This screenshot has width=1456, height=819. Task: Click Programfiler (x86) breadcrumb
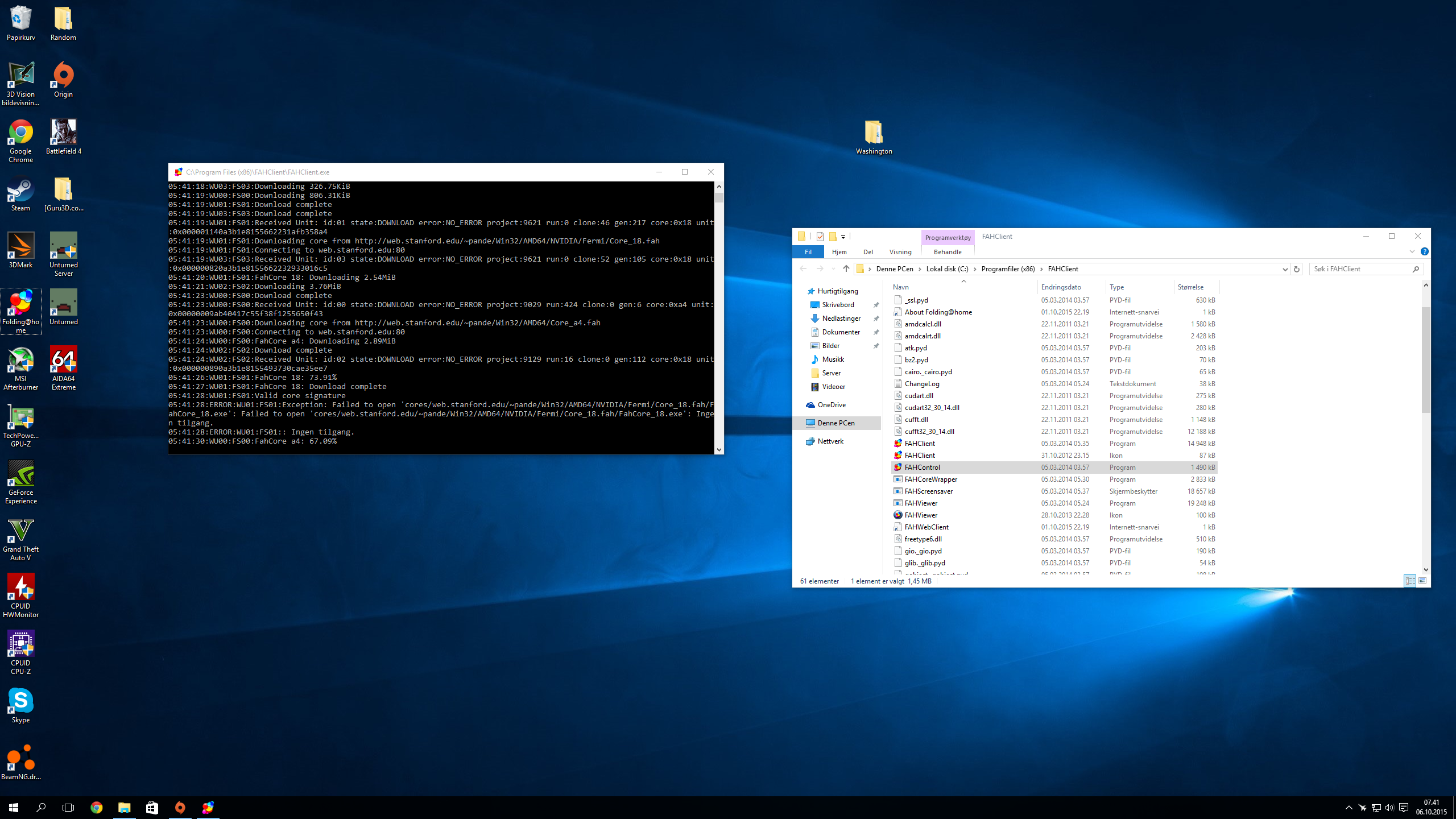[x=1008, y=269]
